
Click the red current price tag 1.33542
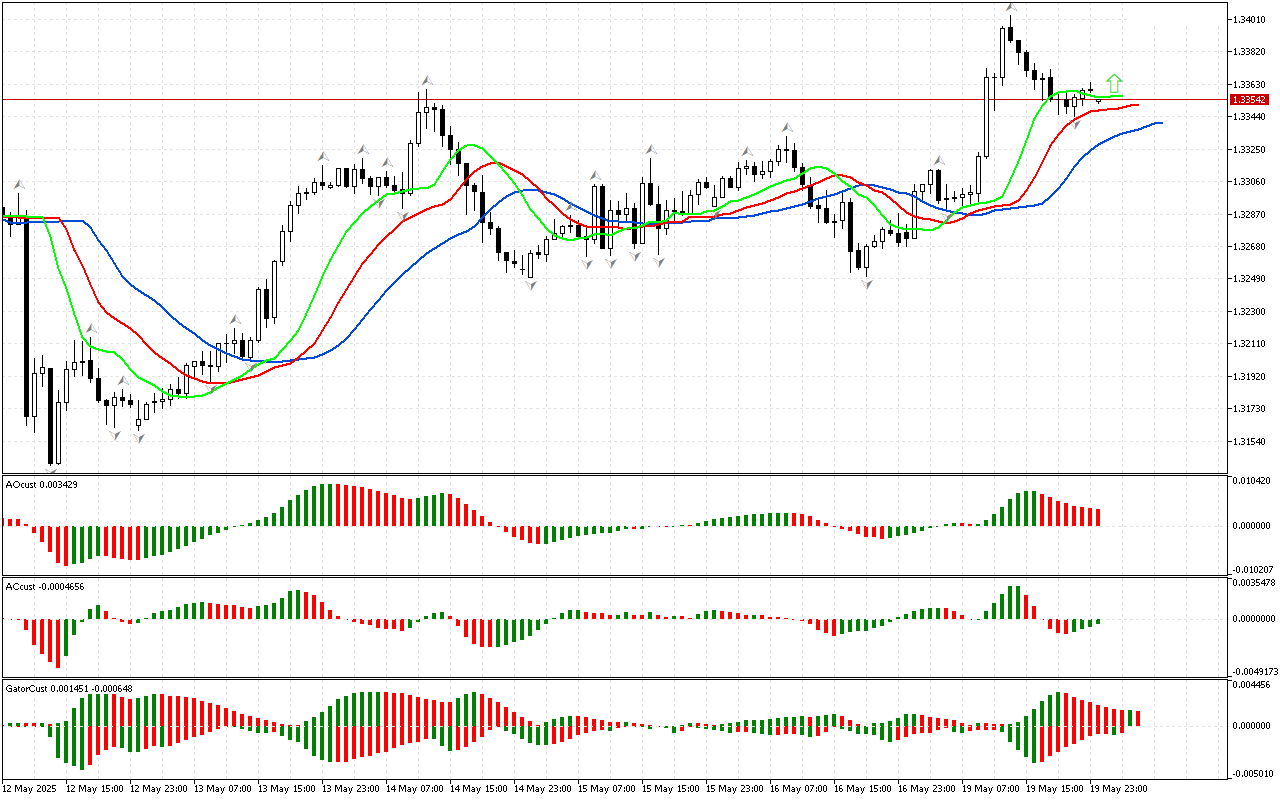(x=1250, y=99)
